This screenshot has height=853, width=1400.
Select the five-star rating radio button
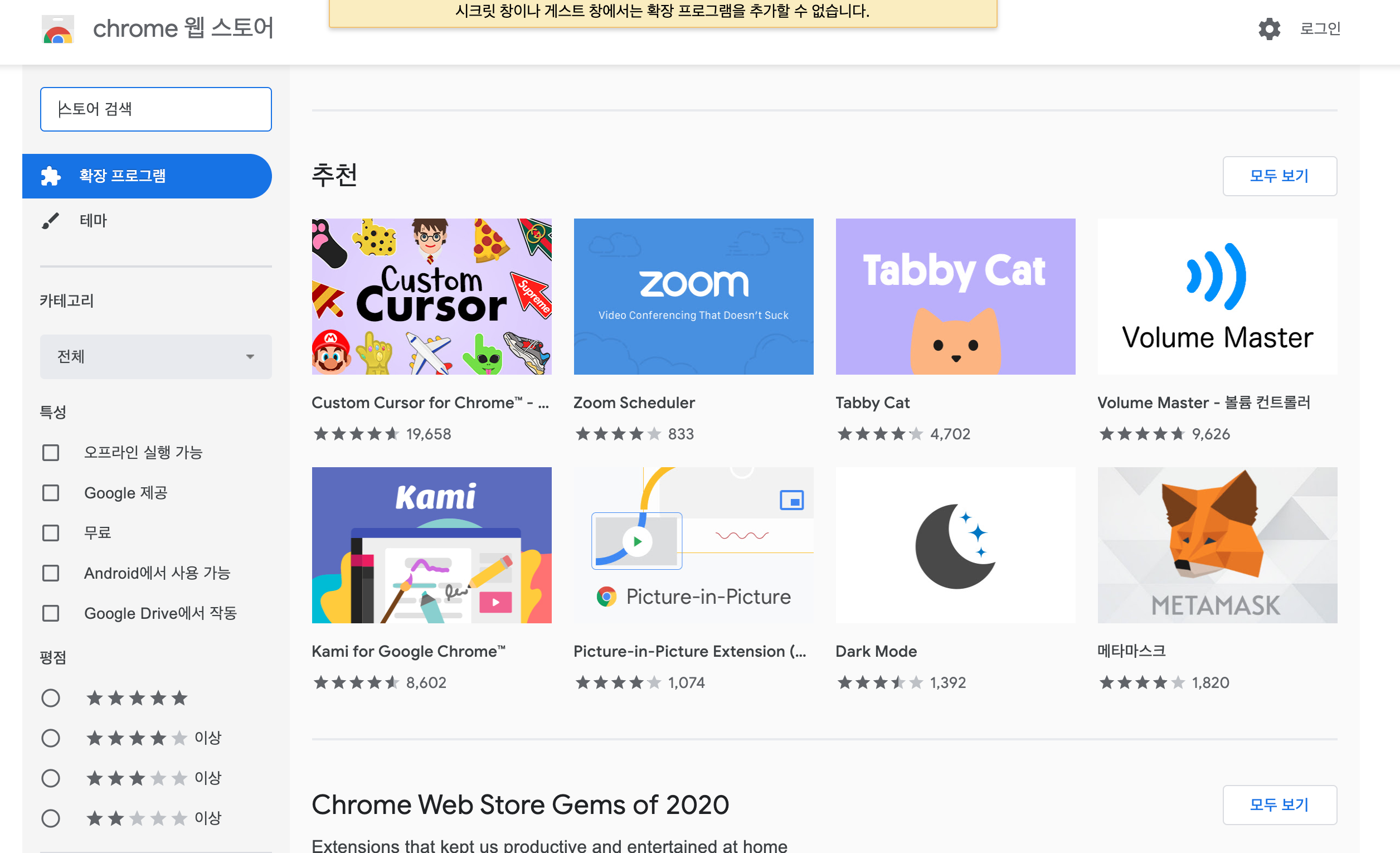(x=51, y=697)
